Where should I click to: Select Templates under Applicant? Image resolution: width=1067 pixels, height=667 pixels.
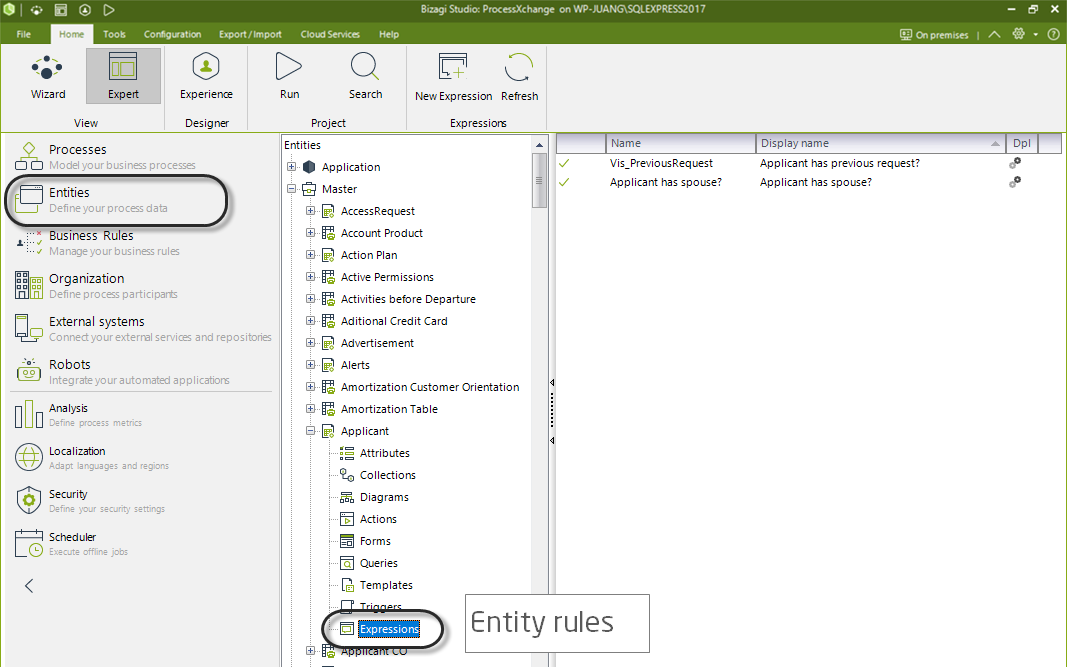tap(386, 585)
